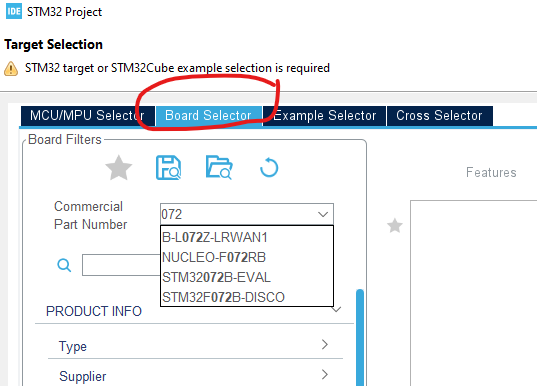Screen dimensions: 537x386
Task: Expand the Supplier filter section
Action: [x=195, y=375]
